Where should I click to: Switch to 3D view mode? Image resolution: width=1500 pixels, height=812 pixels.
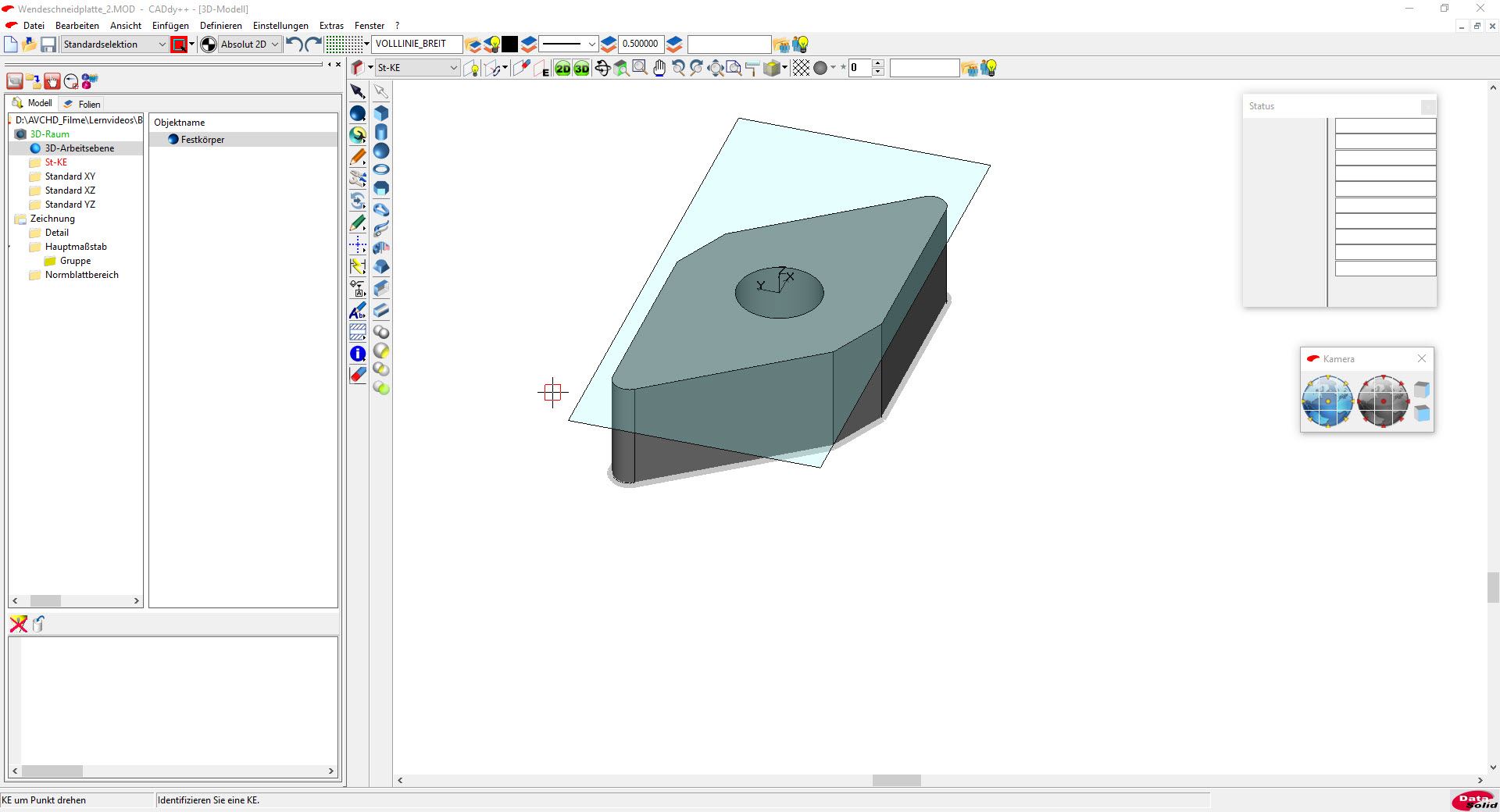582,69
